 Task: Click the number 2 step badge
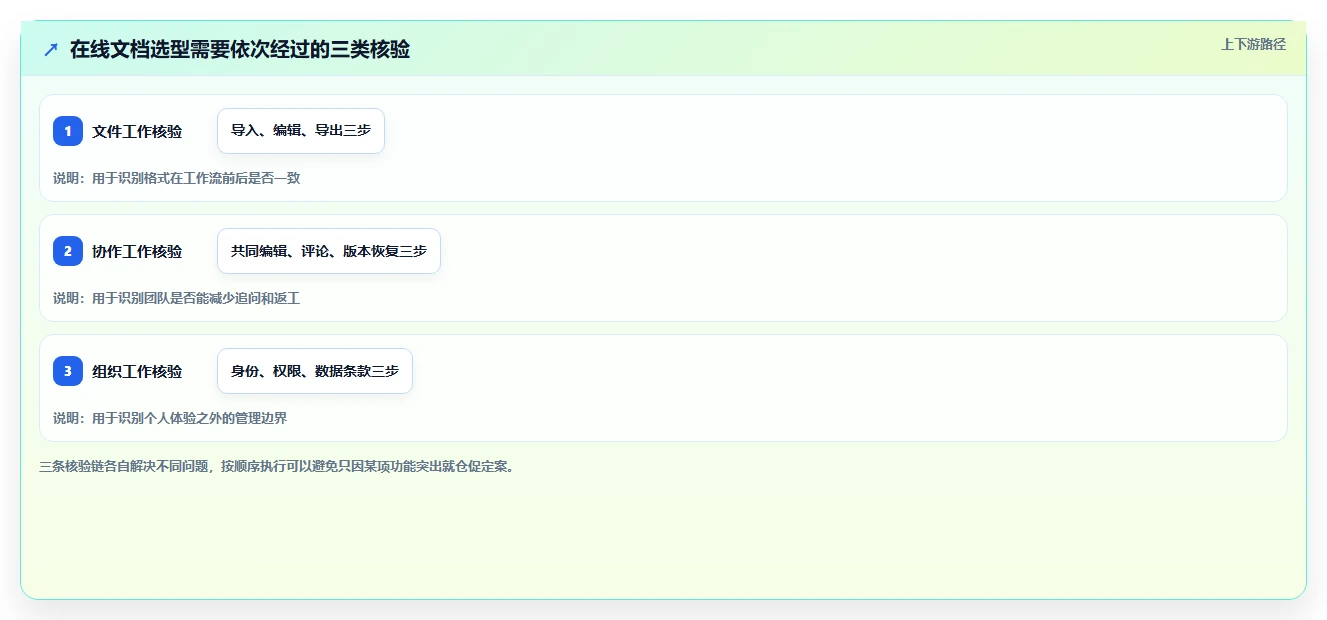click(68, 251)
